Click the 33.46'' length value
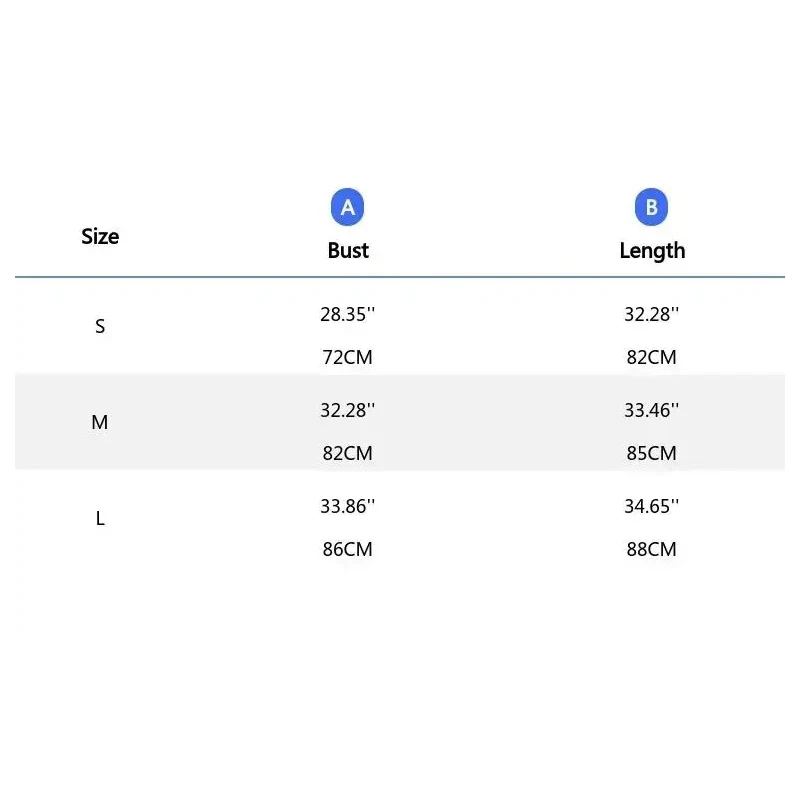Screen dimensions: 800x800 pyautogui.click(x=651, y=410)
